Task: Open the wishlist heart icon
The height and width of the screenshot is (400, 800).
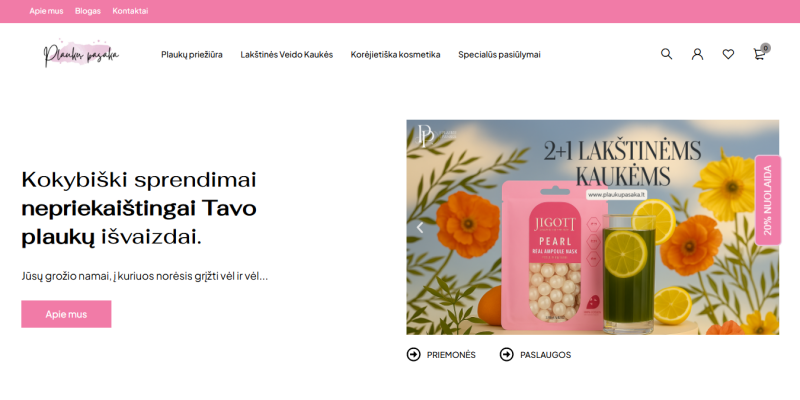Action: 728,54
